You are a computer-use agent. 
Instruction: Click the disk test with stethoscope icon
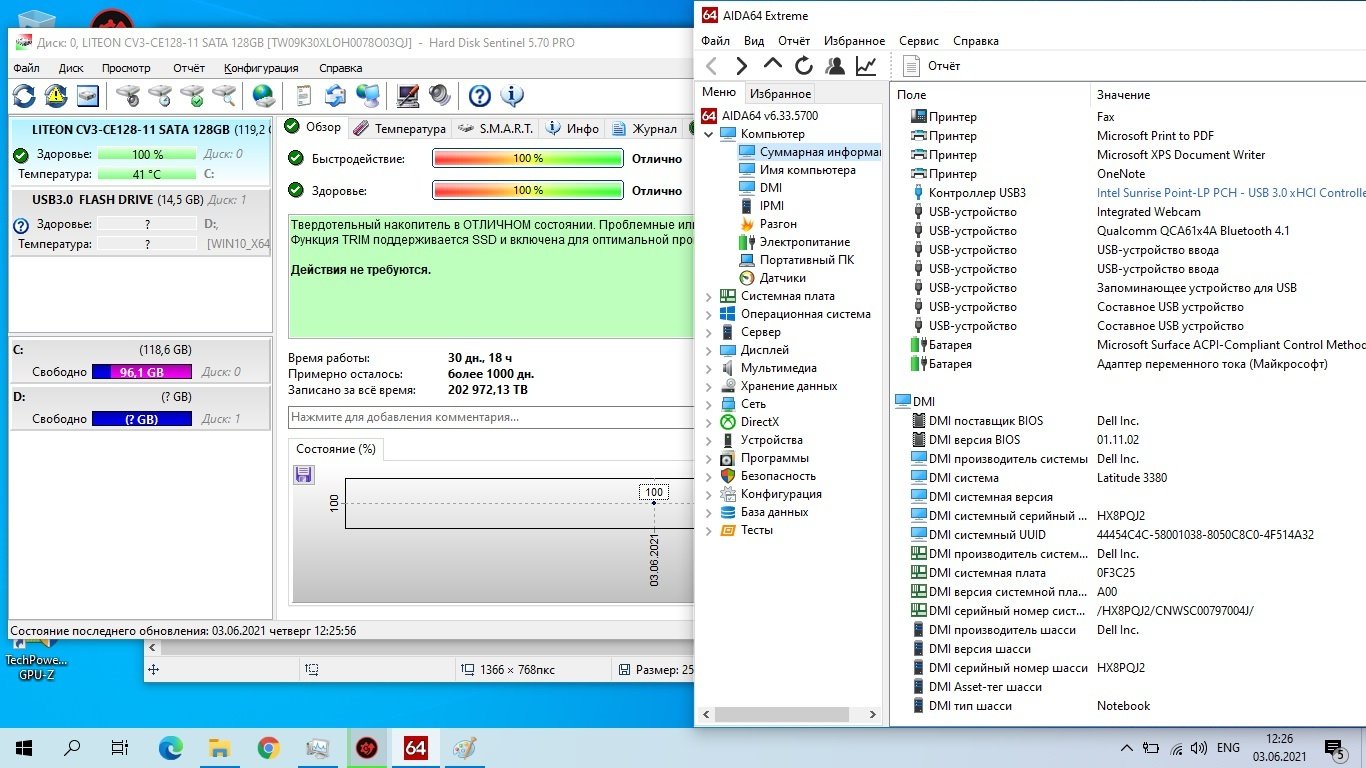[x=128, y=95]
